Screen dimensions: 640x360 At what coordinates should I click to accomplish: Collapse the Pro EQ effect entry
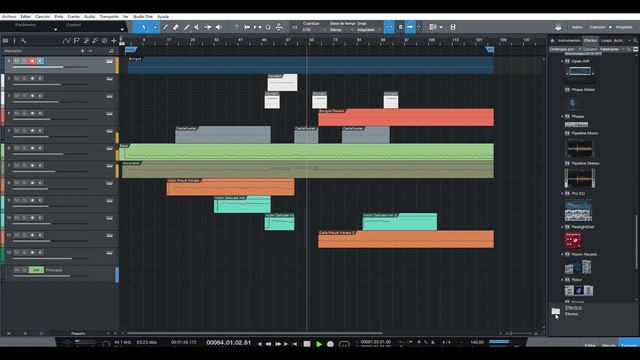[562, 193]
